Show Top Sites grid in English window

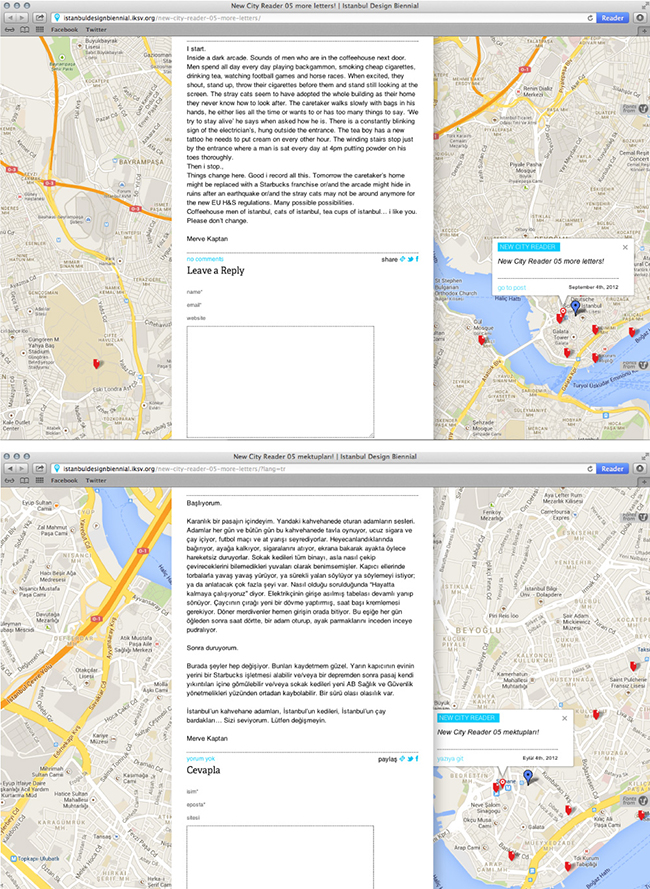40,29
